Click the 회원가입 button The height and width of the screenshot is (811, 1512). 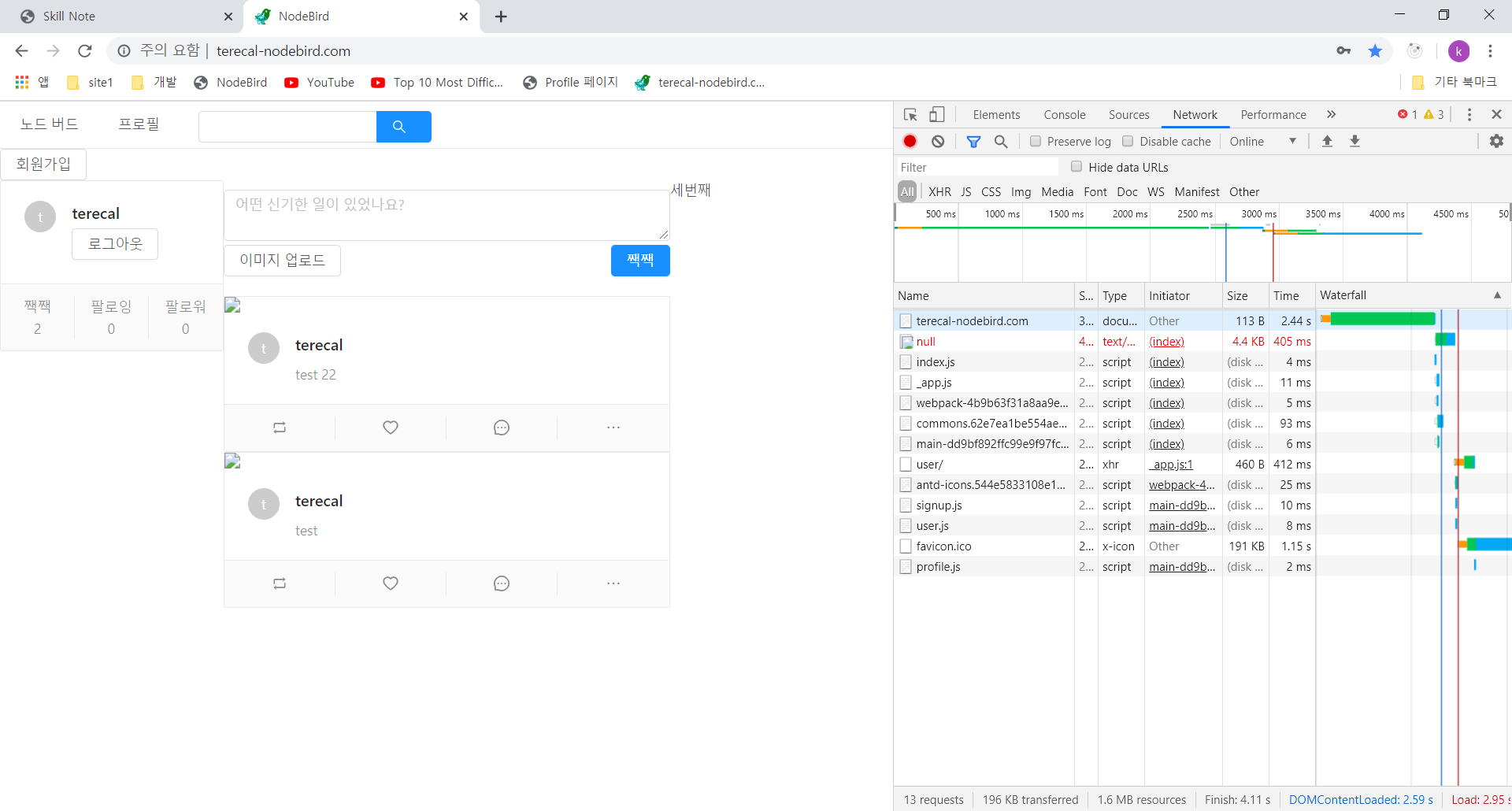tap(43, 165)
